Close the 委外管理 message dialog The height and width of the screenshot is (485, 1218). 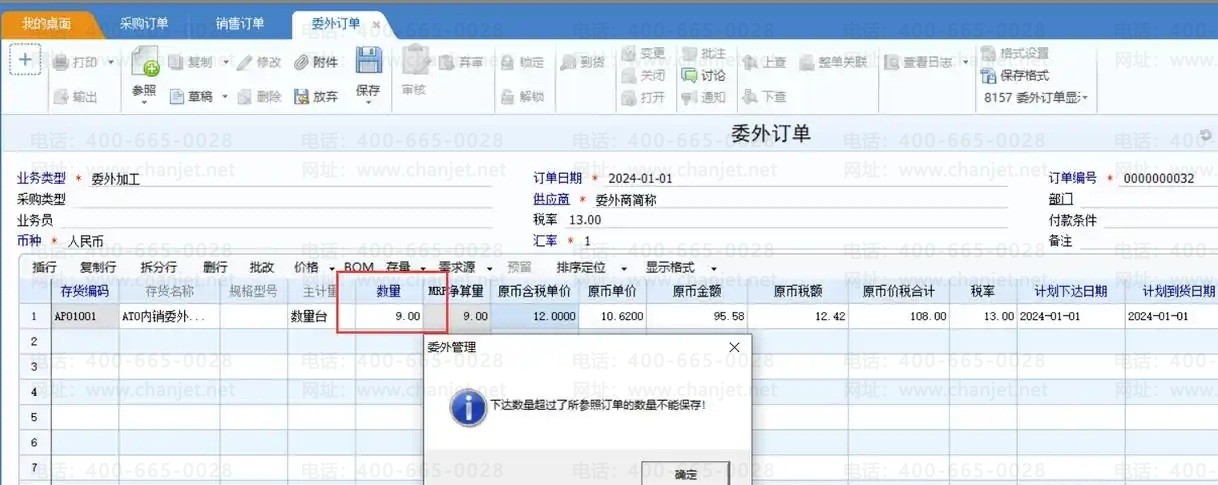tap(734, 347)
